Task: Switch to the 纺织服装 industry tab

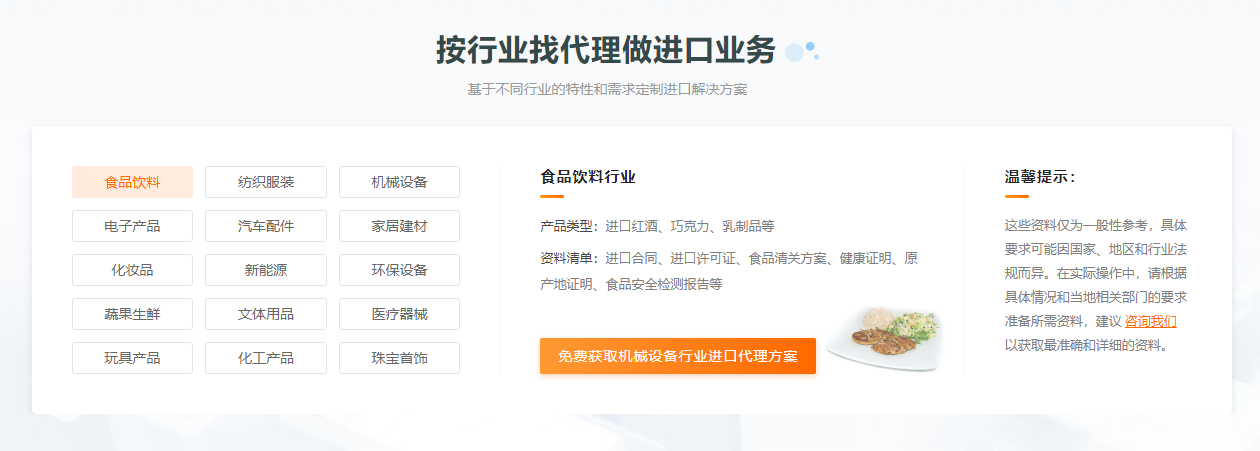Action: pyautogui.click(x=266, y=182)
